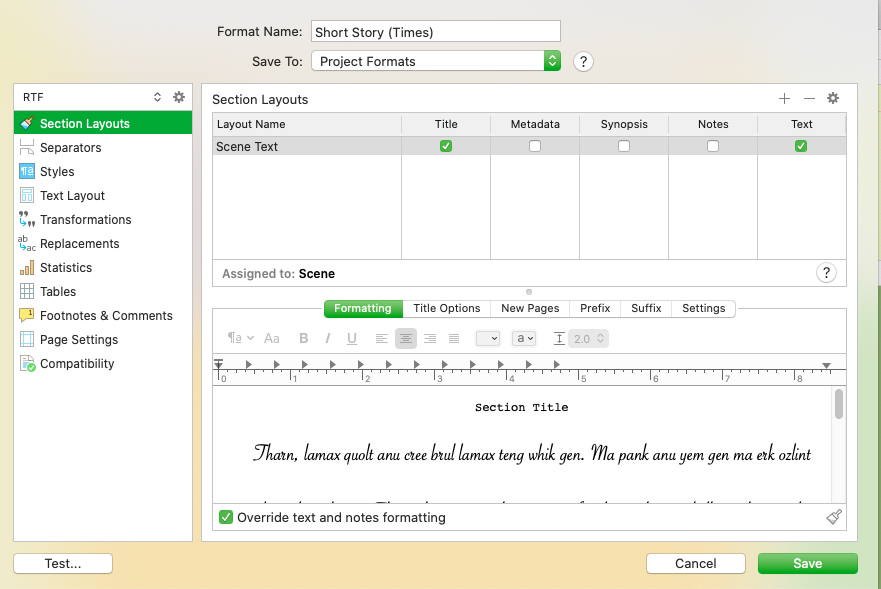Apply justified text alignment
Image resolution: width=881 pixels, height=589 pixels.
(x=454, y=339)
